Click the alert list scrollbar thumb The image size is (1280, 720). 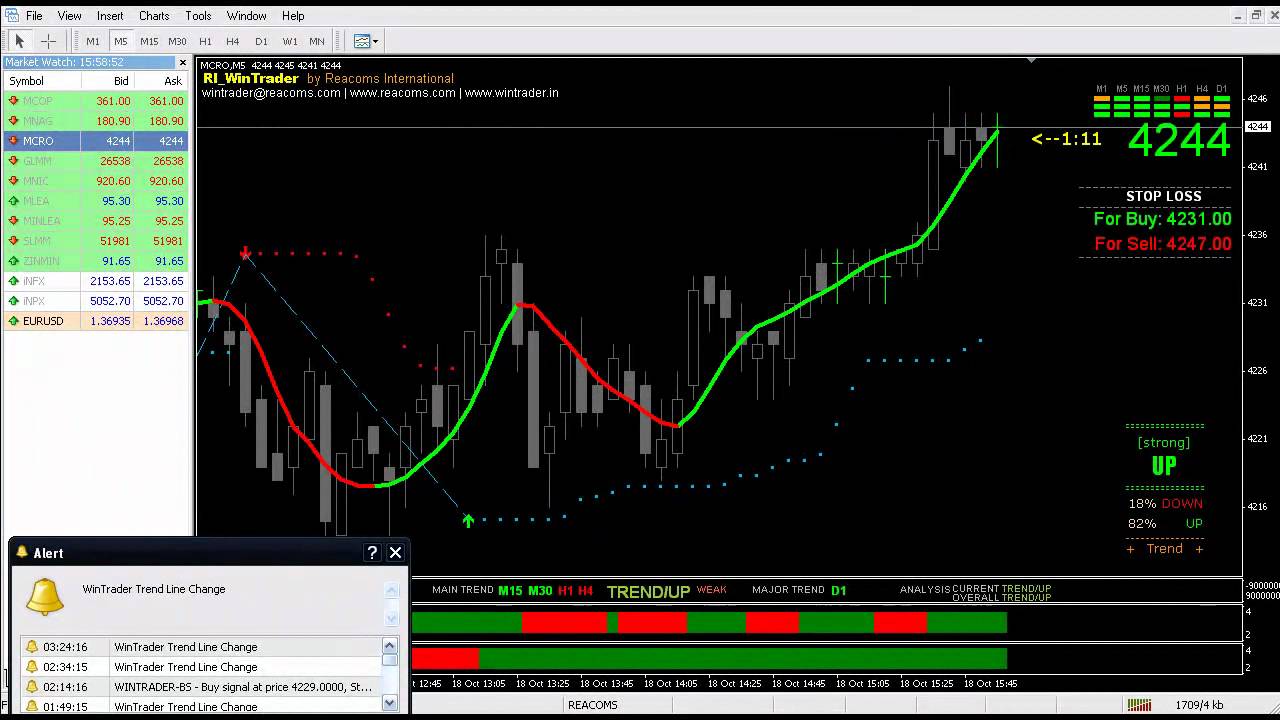(x=390, y=660)
